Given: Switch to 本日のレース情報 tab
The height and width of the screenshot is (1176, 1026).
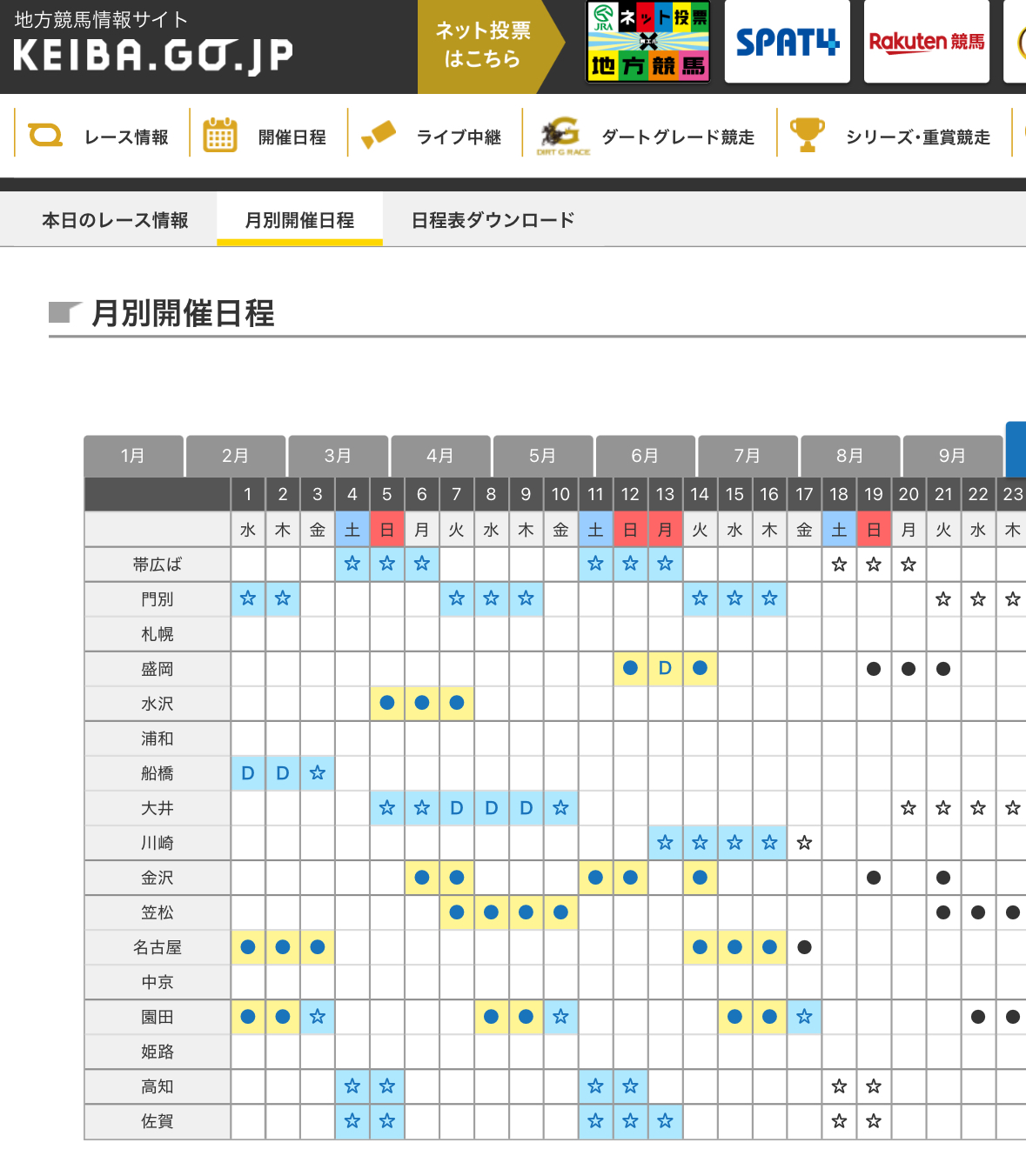Looking at the screenshot, I should click(115, 221).
